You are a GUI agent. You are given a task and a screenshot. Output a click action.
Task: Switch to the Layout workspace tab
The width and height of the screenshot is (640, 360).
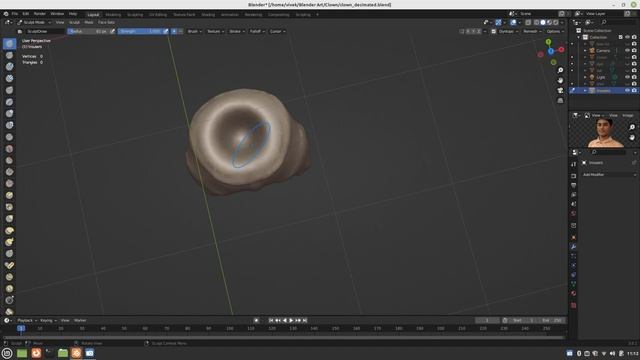pyautogui.click(x=93, y=15)
